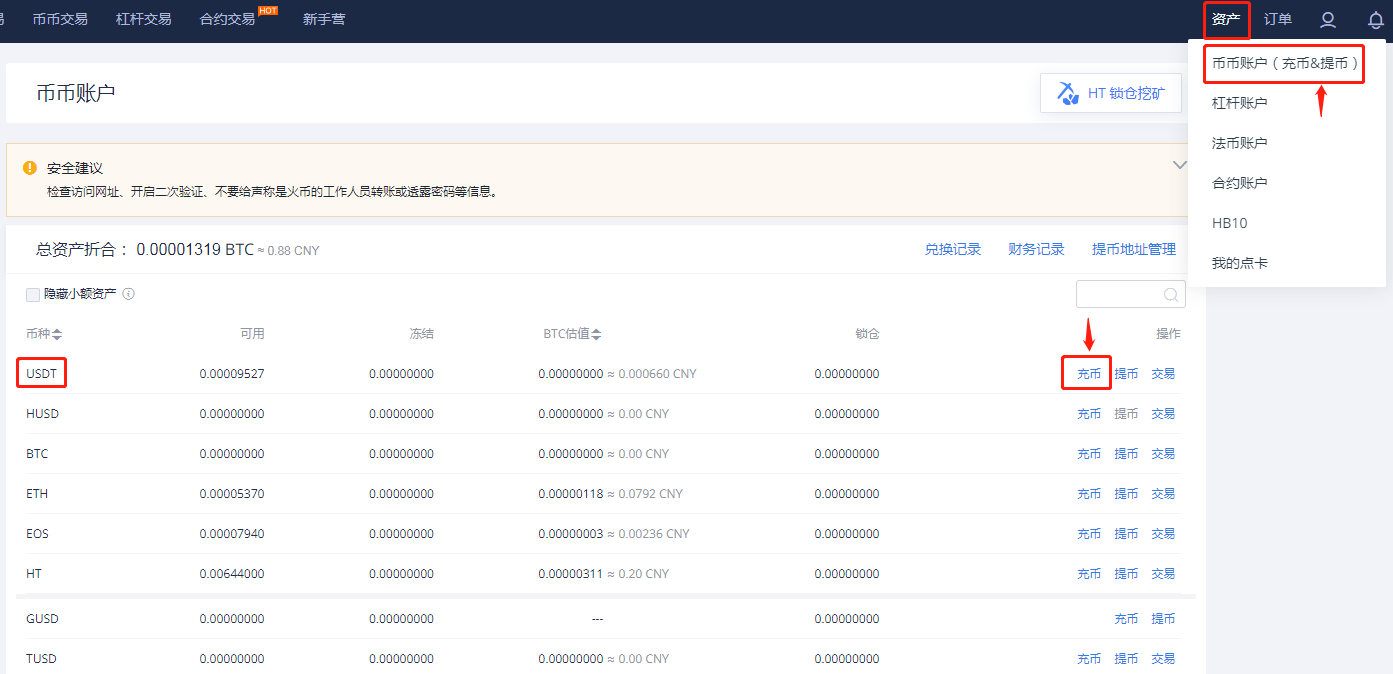This screenshot has width=1393, height=674.
Task: Click the HT 锁仓挖矿 button
Action: coord(1111,93)
